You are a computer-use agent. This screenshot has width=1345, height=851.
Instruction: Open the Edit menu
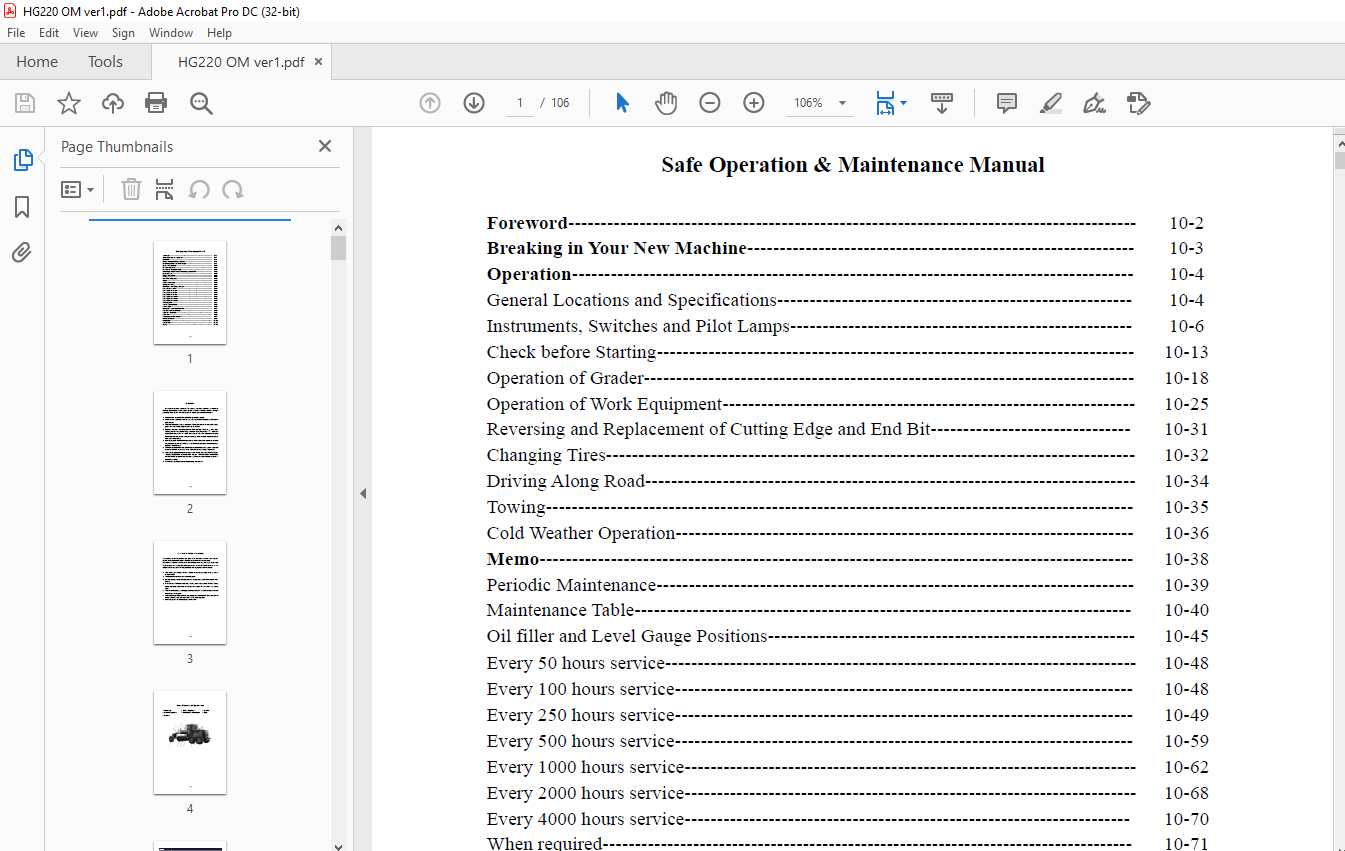[x=49, y=33]
